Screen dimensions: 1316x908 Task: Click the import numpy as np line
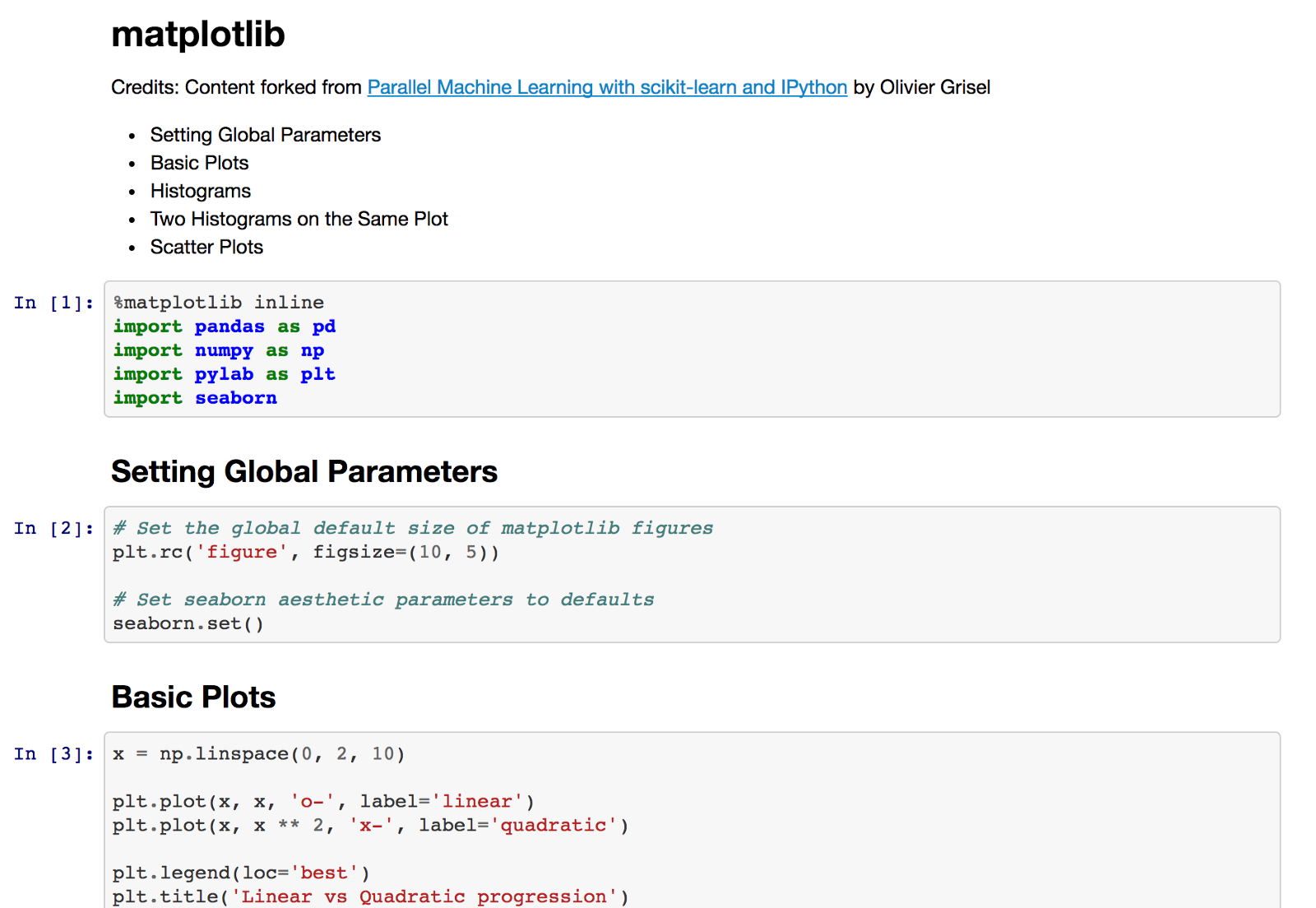click(x=218, y=350)
